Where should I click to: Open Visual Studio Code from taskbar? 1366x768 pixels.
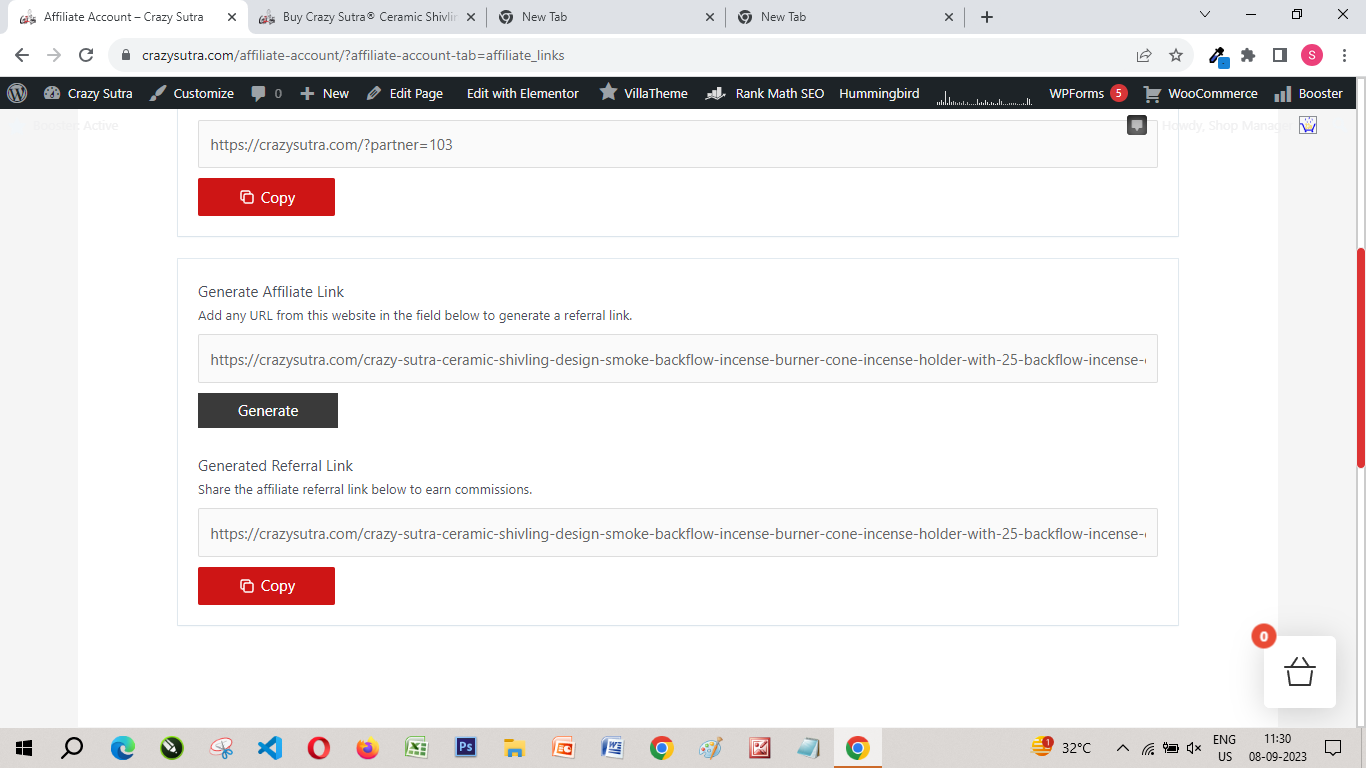[x=269, y=748]
